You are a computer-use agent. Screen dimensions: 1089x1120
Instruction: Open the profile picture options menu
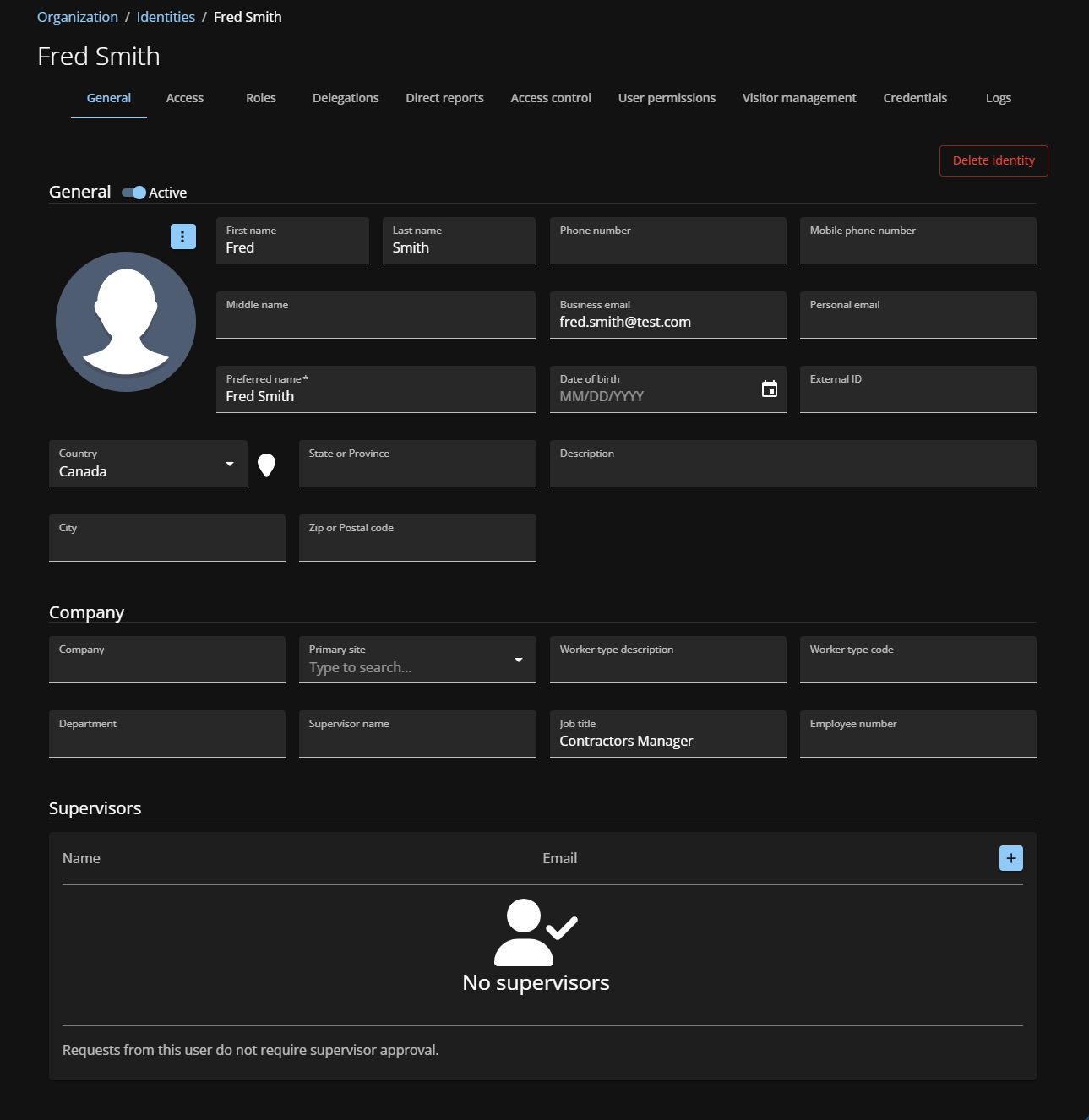182,237
